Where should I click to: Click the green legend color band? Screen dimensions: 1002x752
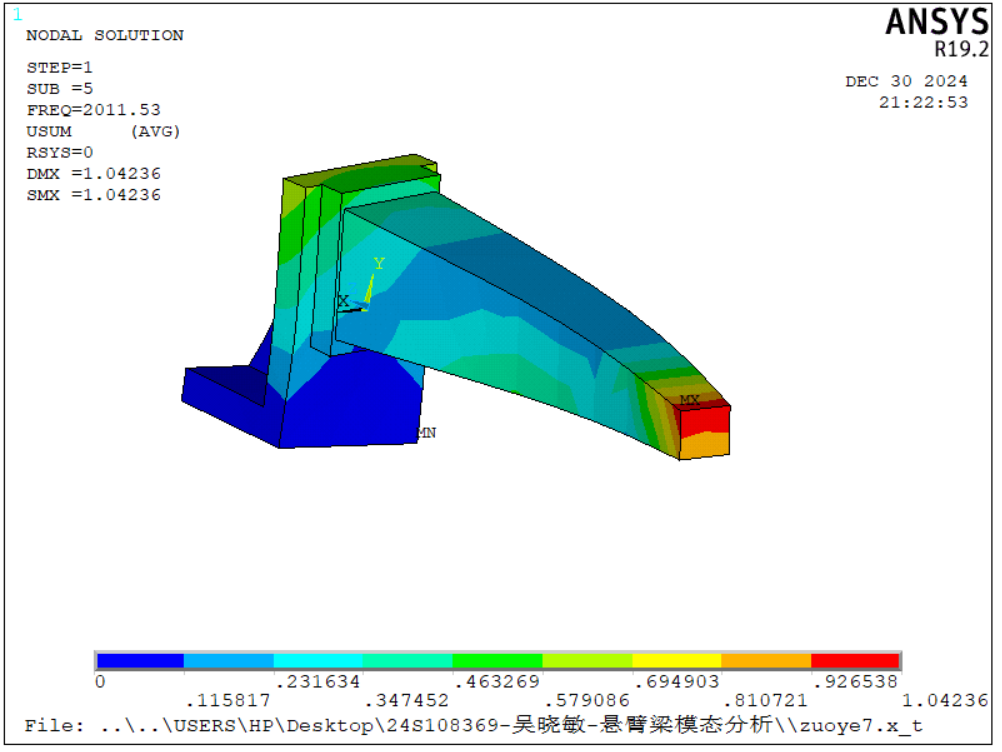tap(497, 661)
